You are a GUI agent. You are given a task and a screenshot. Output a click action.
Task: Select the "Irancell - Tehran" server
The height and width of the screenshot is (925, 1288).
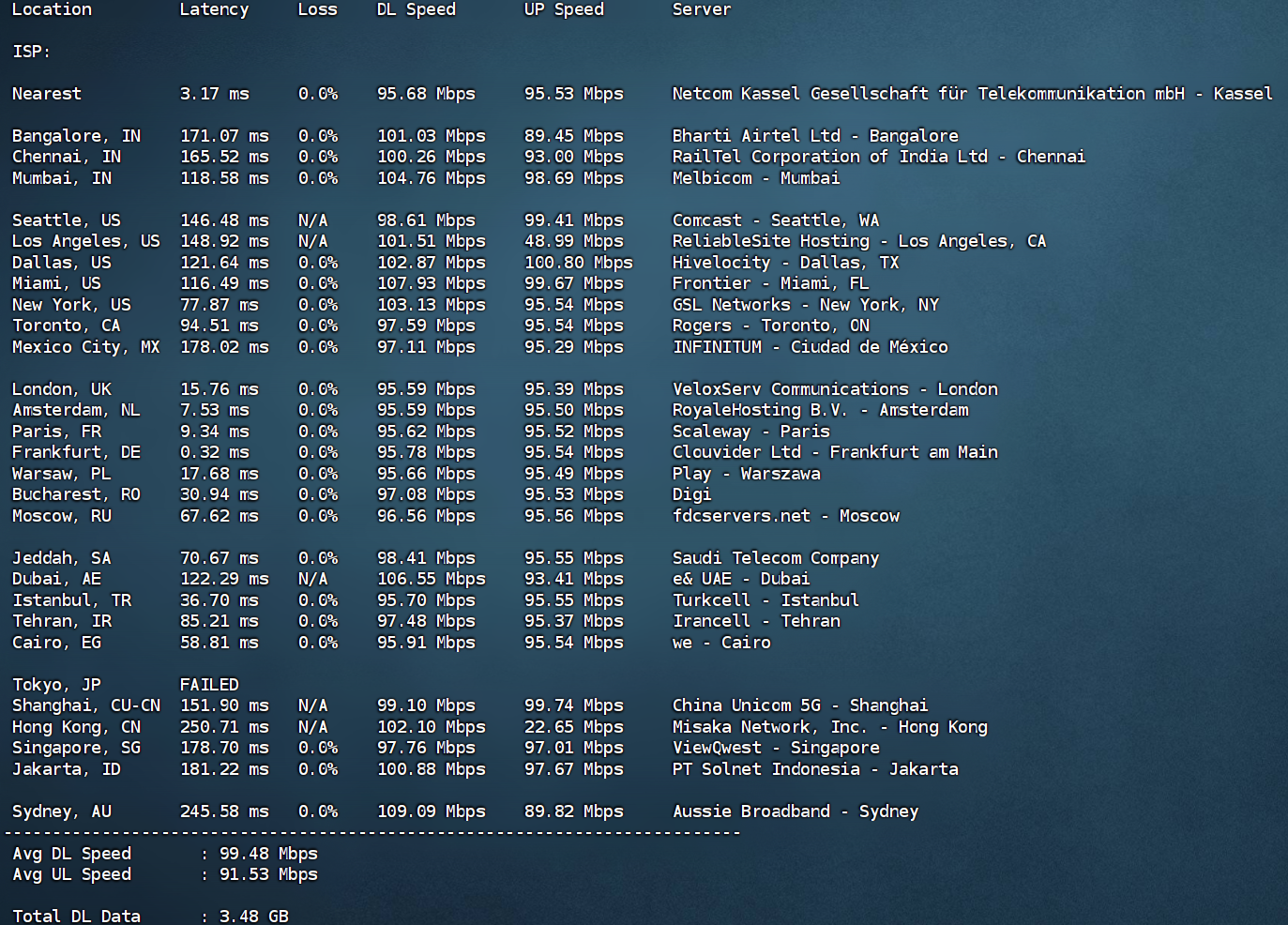756,621
